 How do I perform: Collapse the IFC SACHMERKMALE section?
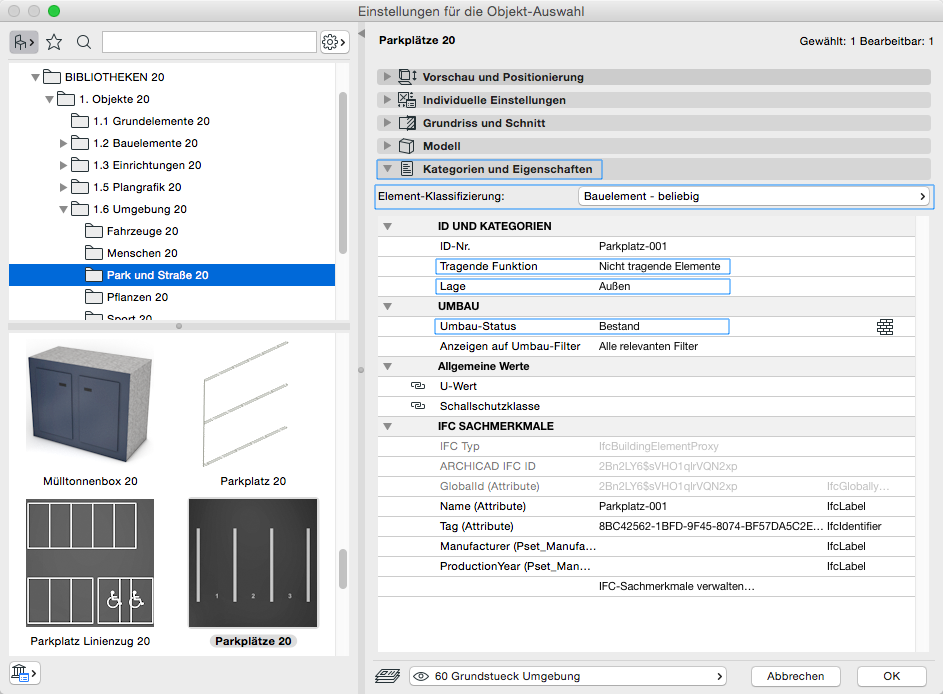387,426
